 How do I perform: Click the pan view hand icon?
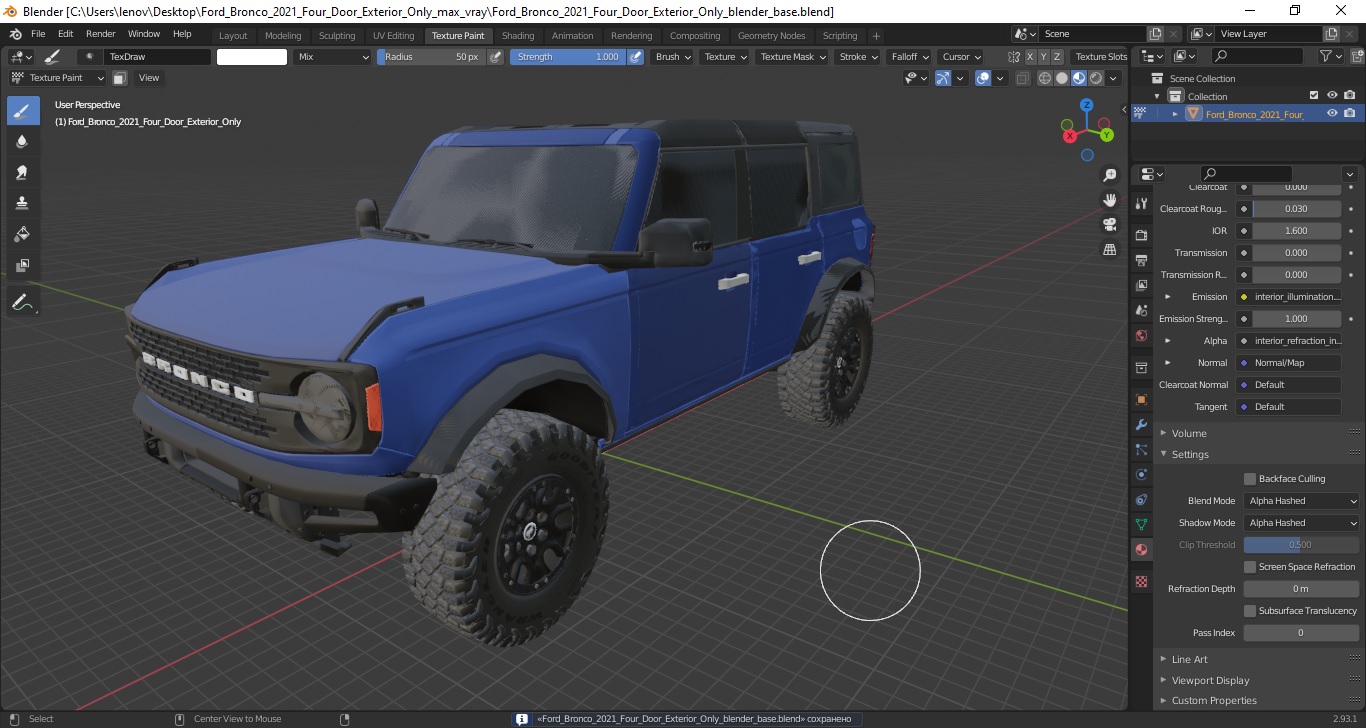(1109, 200)
